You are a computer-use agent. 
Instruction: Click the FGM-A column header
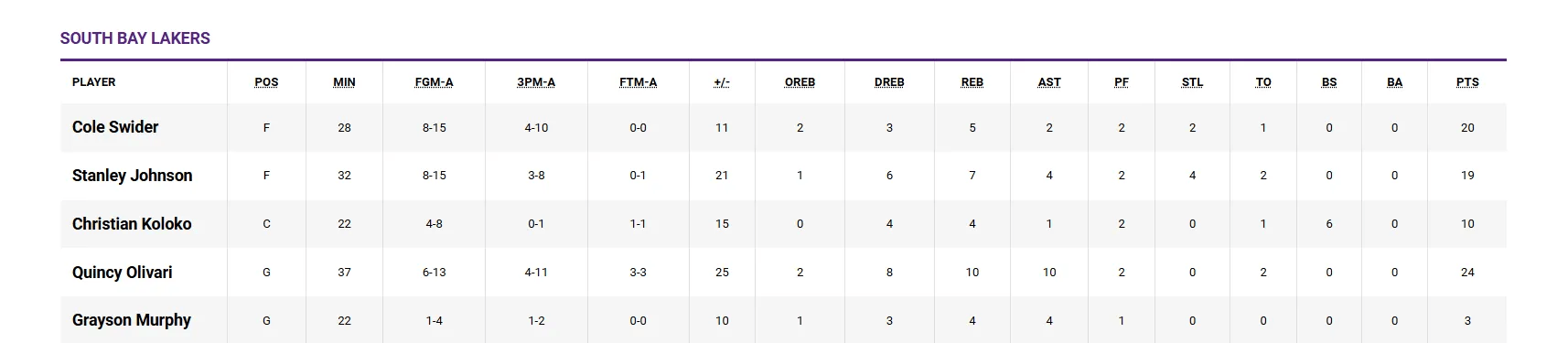click(x=434, y=82)
